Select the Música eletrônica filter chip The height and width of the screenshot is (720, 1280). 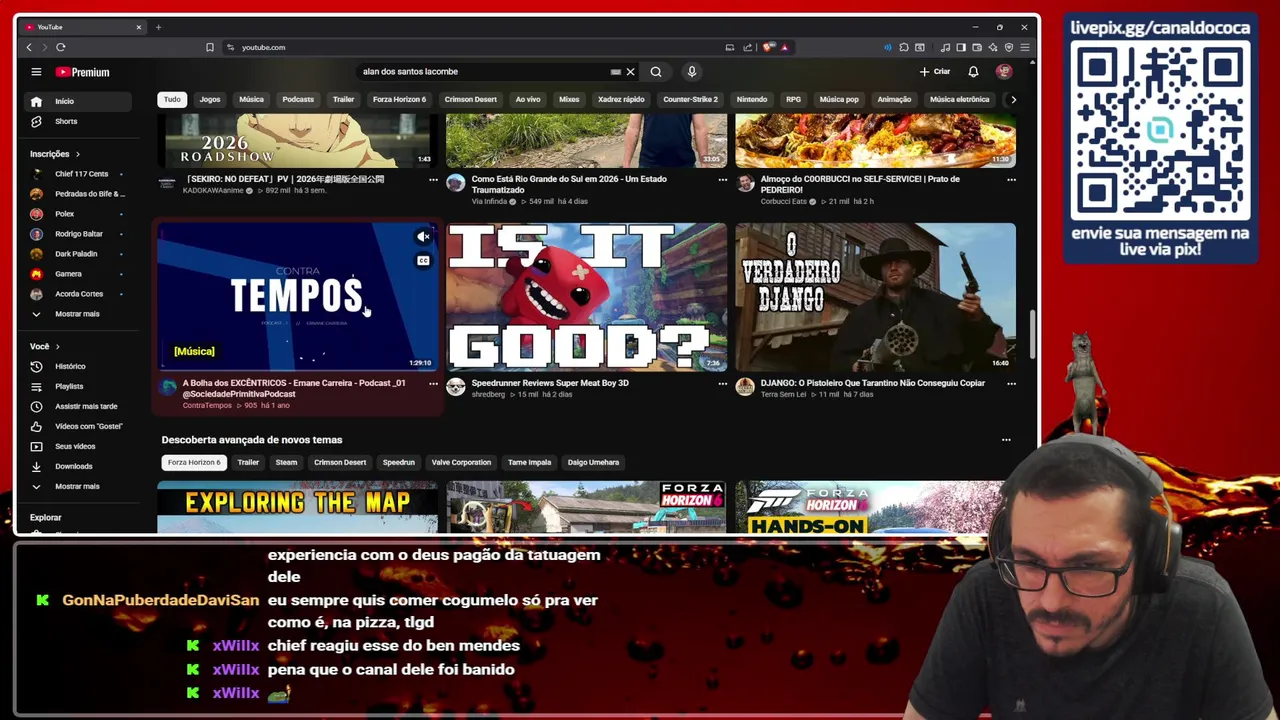pos(959,99)
